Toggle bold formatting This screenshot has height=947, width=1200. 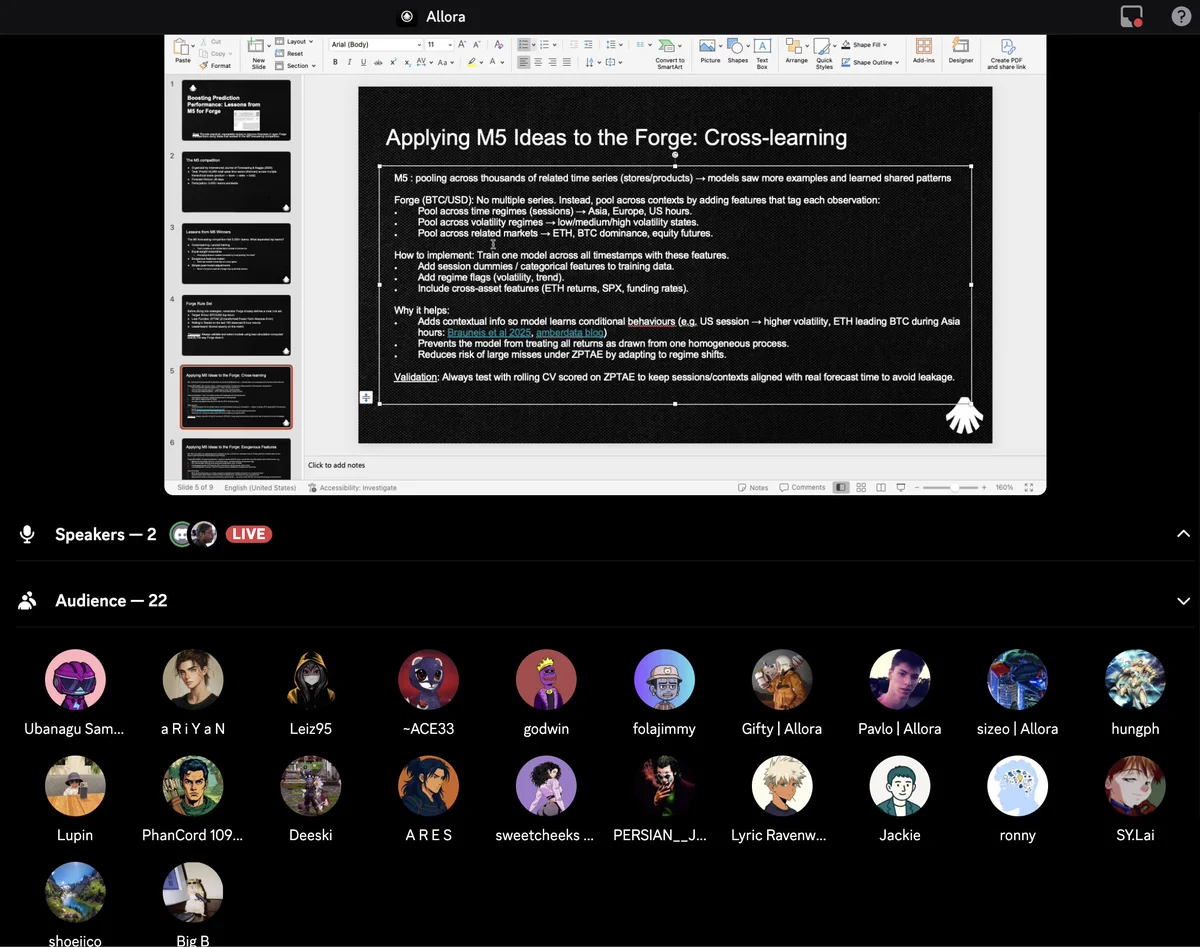point(335,63)
